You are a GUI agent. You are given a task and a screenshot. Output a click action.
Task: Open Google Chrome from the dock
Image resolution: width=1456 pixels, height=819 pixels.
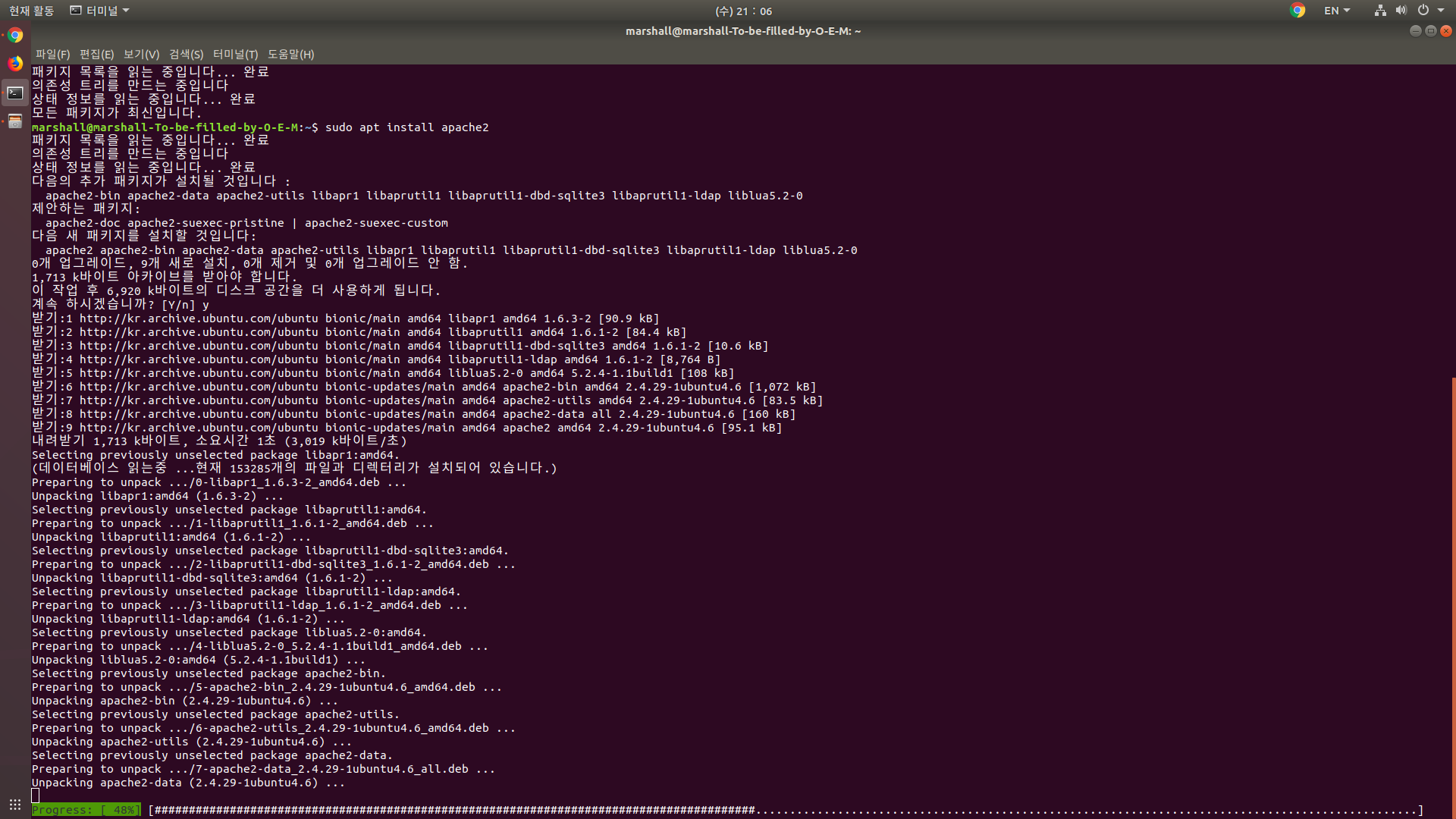pyautogui.click(x=15, y=36)
